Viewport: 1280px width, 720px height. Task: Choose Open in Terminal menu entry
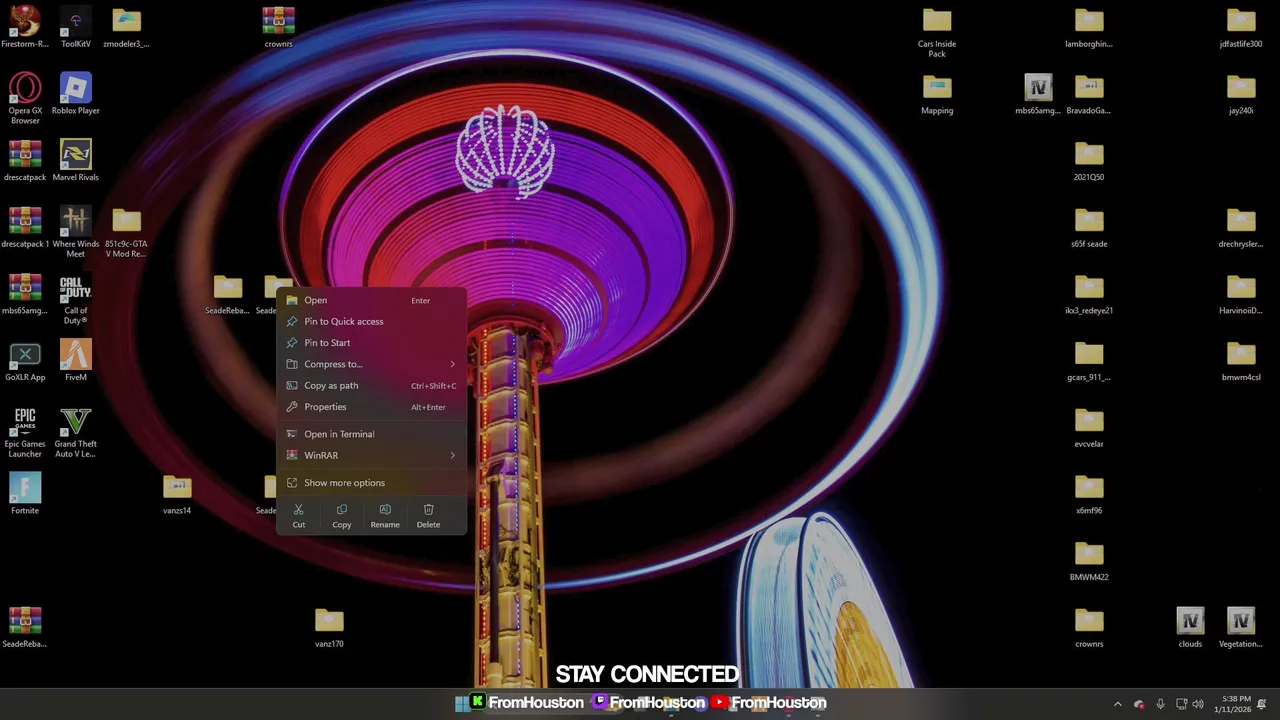(371, 434)
